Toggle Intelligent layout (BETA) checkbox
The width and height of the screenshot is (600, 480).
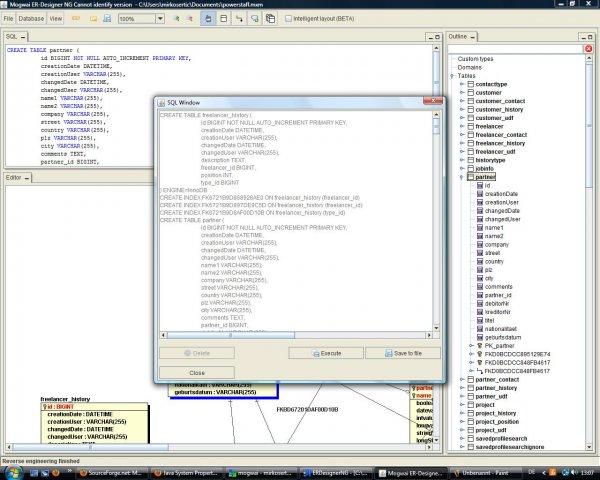coord(289,18)
